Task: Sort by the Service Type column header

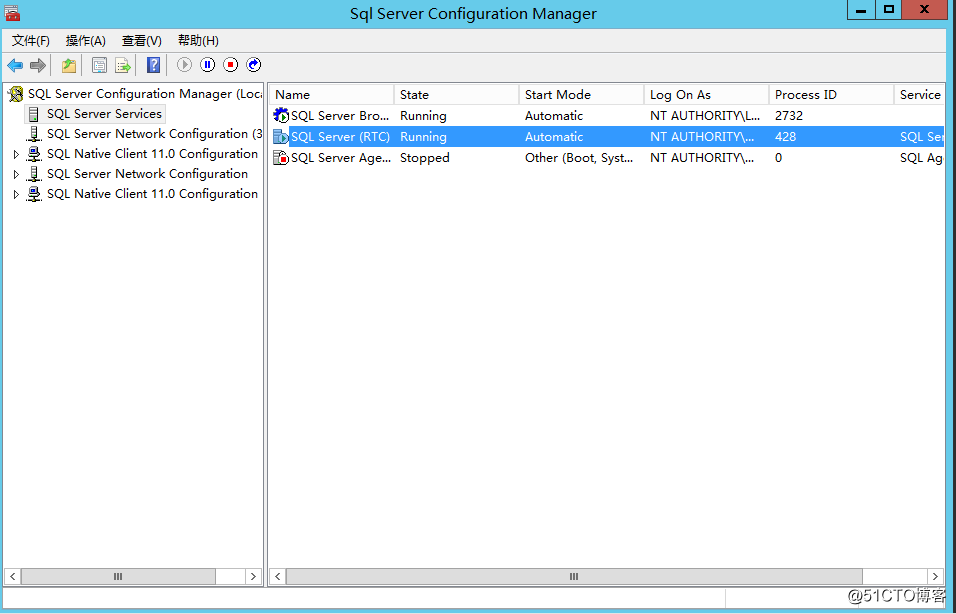Action: click(x=919, y=95)
